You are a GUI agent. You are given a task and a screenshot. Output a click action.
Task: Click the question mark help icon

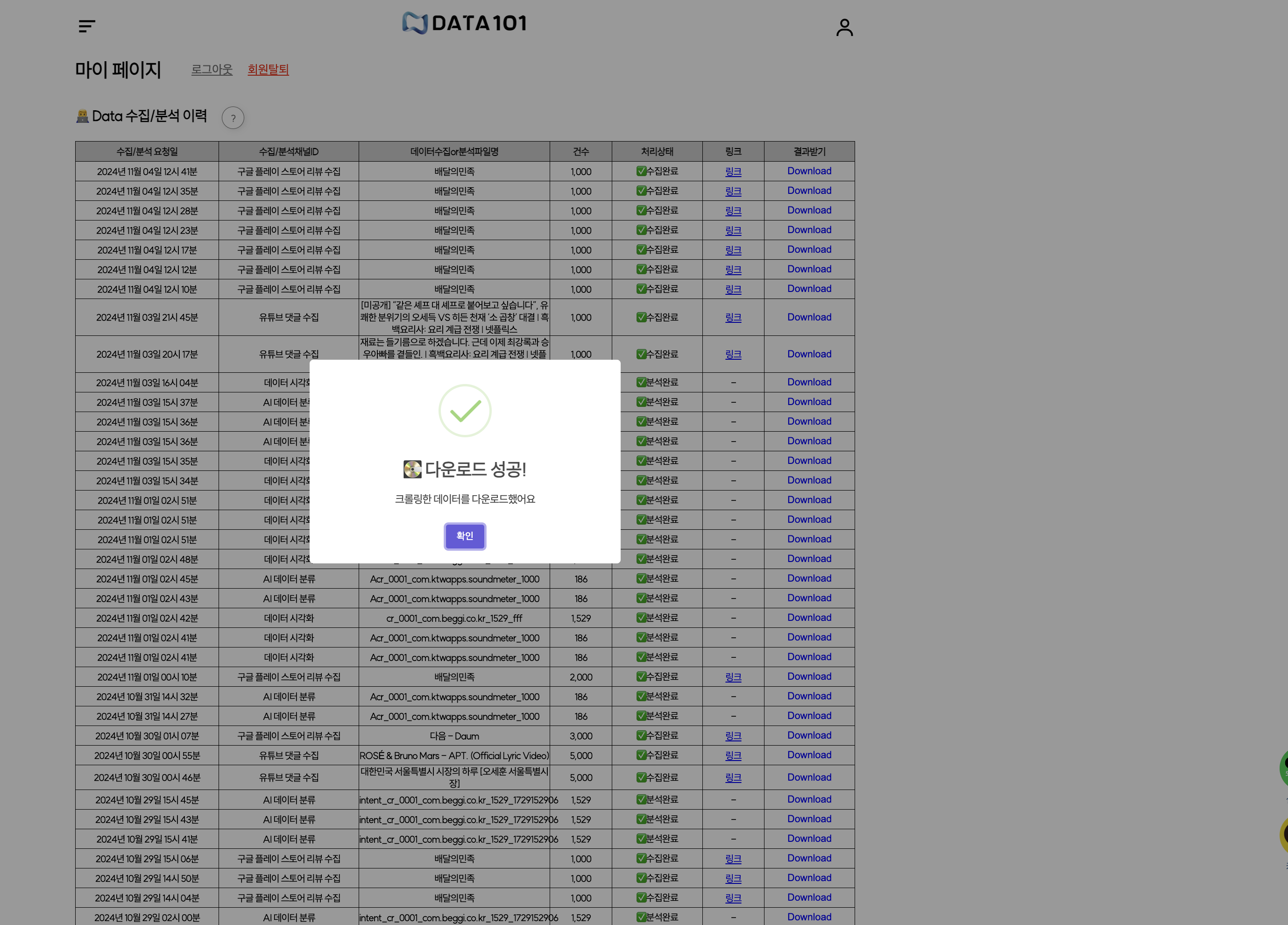coord(233,118)
